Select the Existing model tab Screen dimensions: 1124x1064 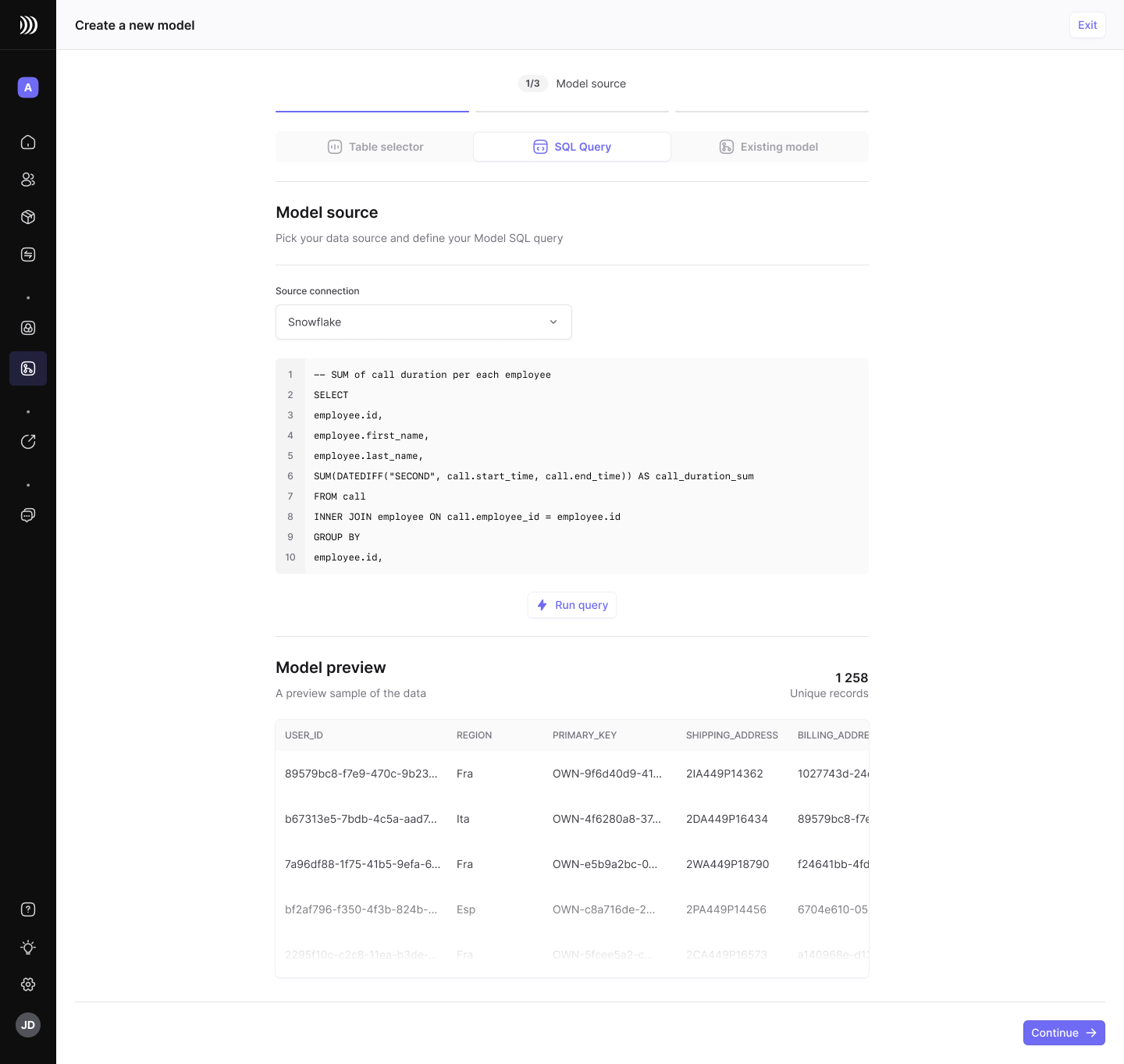(x=769, y=147)
